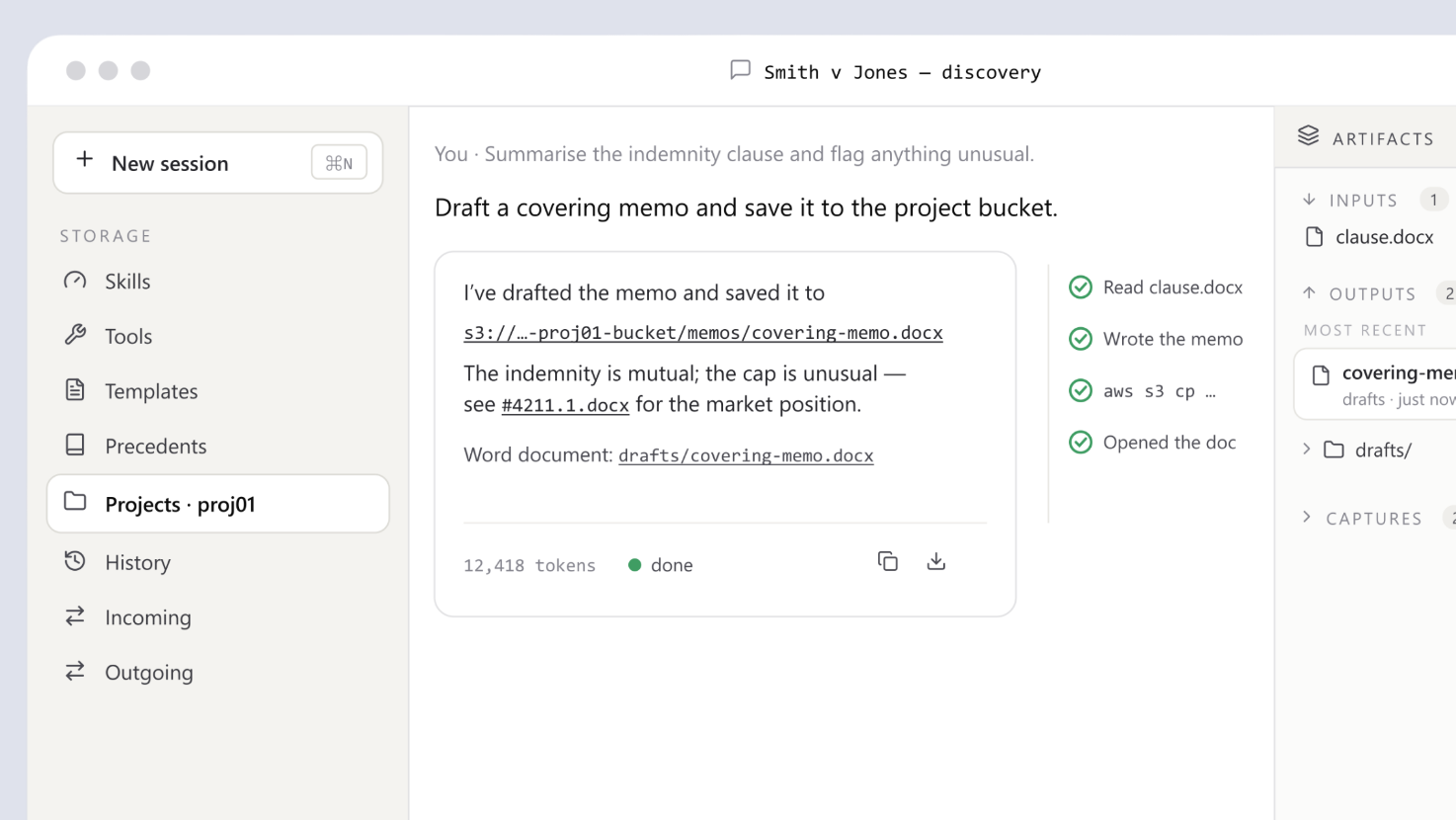Click the History clock icon

[x=75, y=561]
